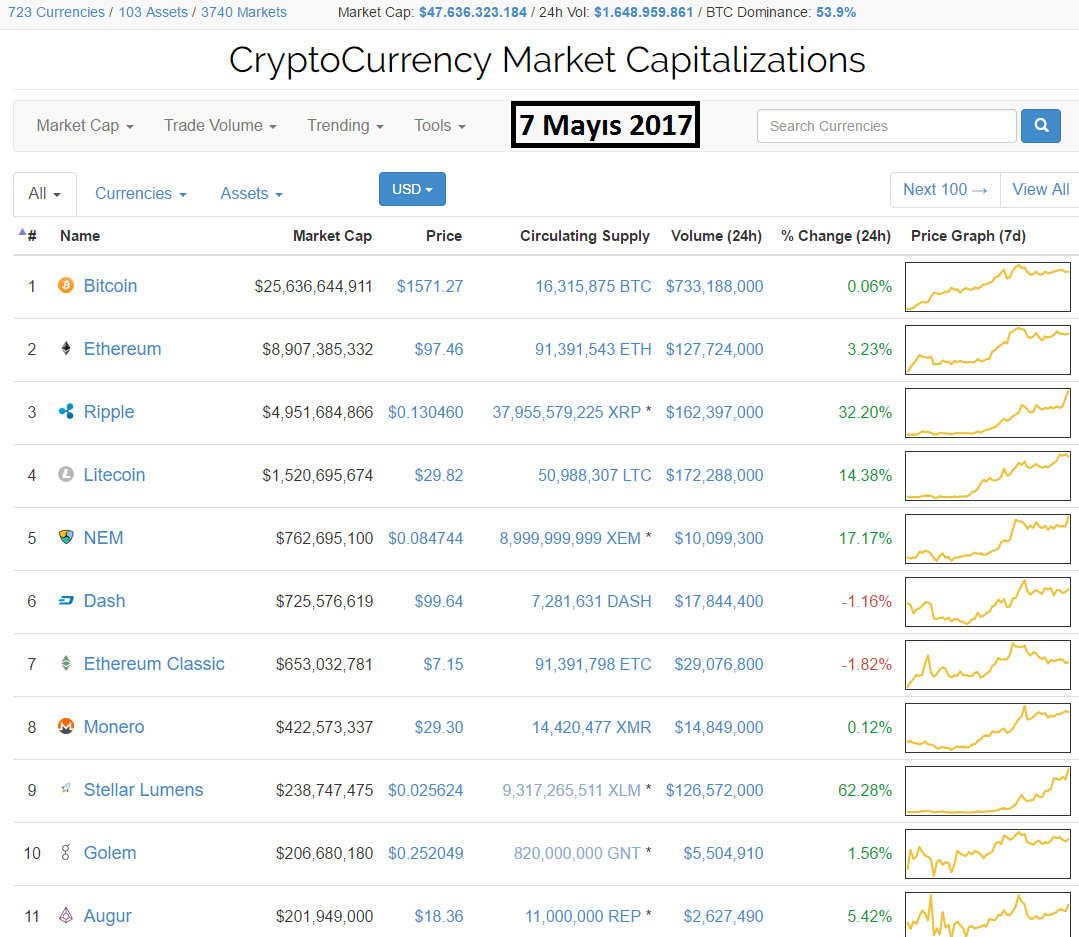Click Ethereum price $97.46
The image size is (1079, 937).
point(439,349)
